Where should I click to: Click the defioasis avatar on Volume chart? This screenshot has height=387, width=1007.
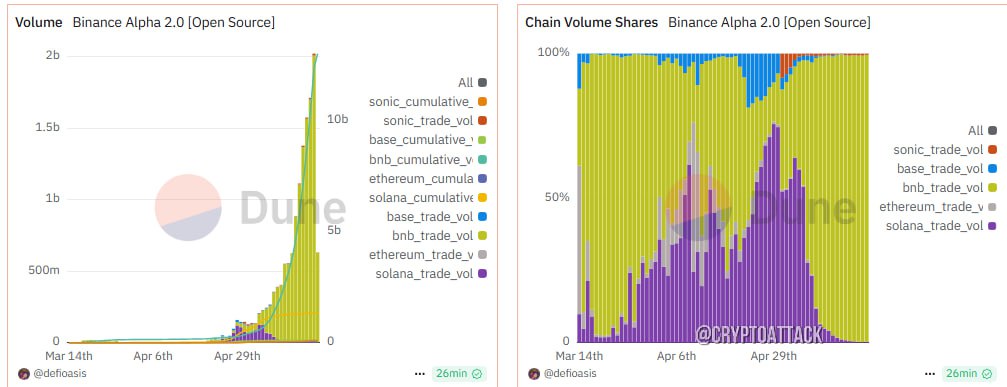[x=24, y=374]
